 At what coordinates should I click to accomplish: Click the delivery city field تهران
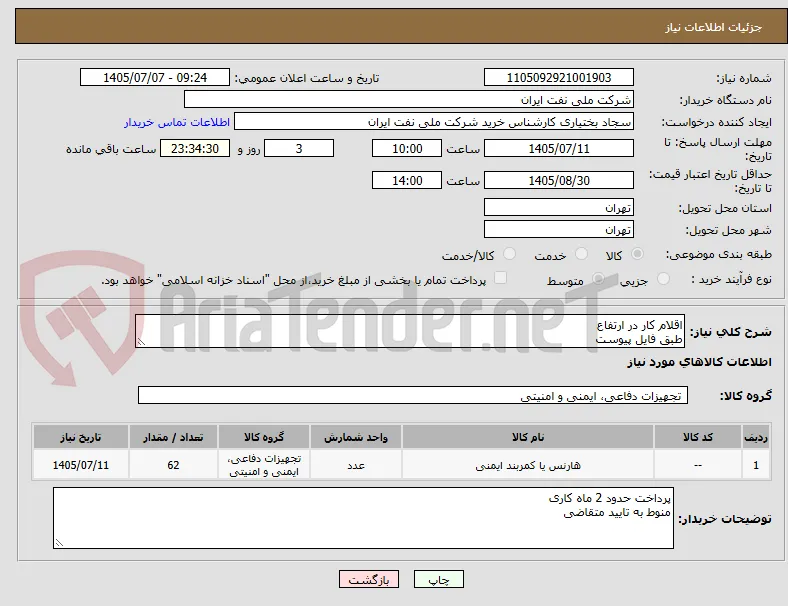click(x=559, y=229)
